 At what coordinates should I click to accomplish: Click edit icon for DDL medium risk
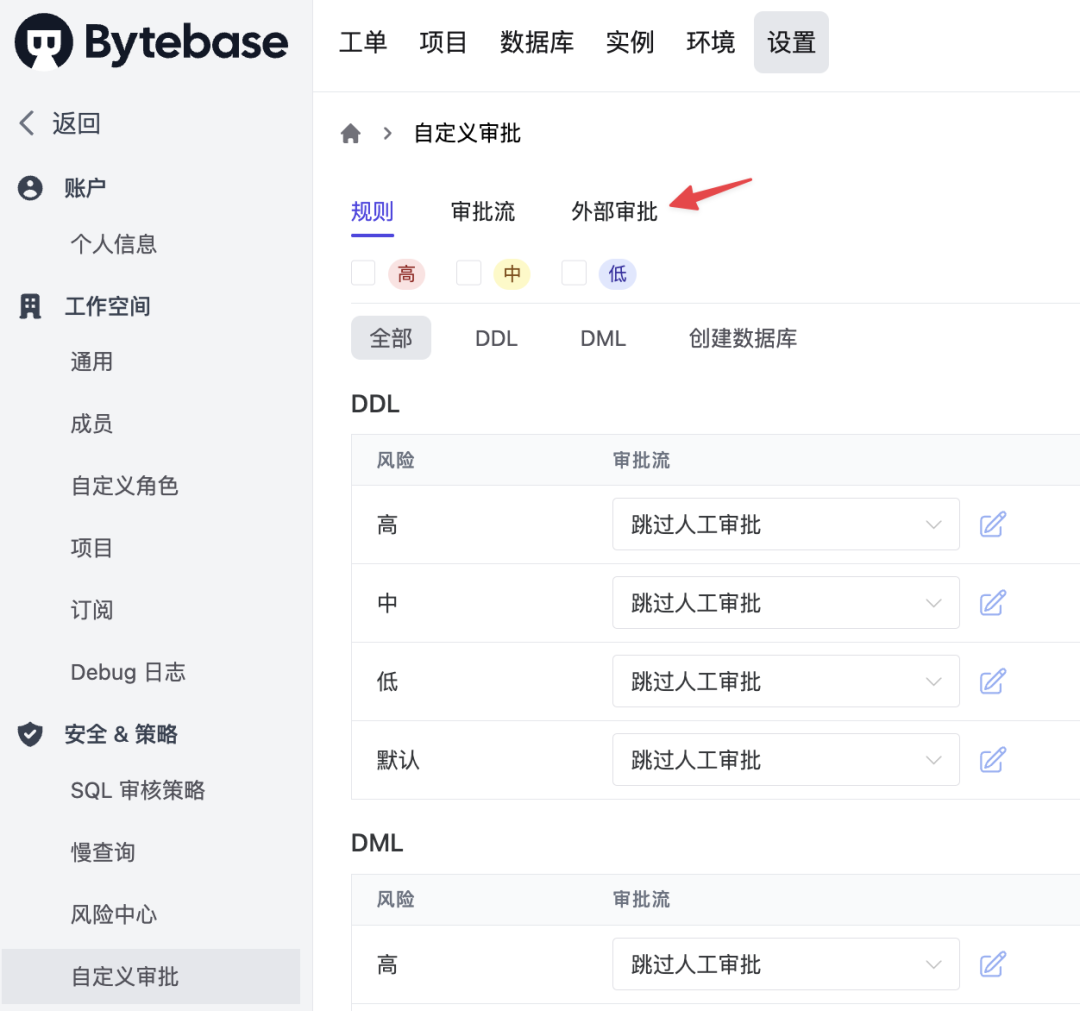(x=992, y=603)
